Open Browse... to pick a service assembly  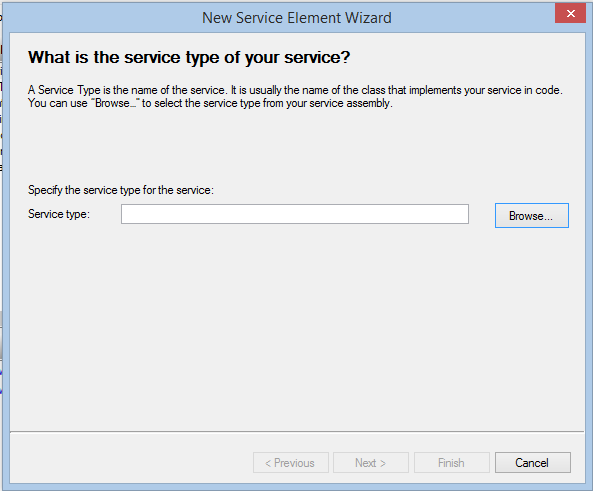pyautogui.click(x=532, y=216)
